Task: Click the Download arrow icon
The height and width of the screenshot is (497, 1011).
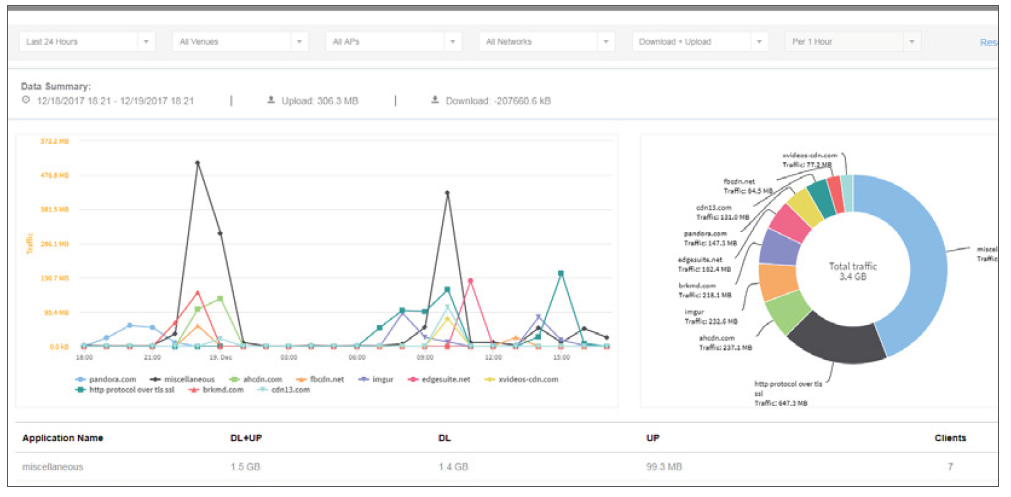Action: coord(434,101)
